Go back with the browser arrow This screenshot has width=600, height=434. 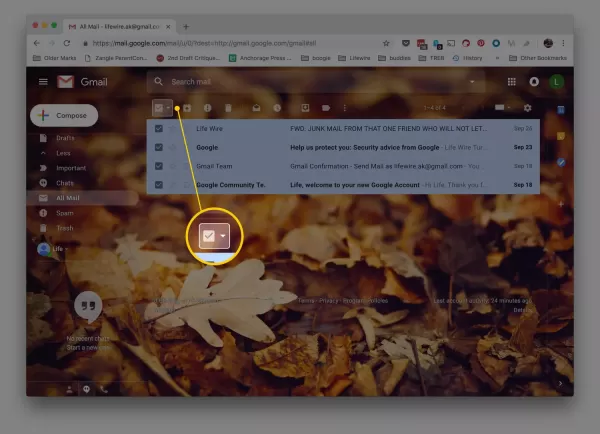point(37,43)
